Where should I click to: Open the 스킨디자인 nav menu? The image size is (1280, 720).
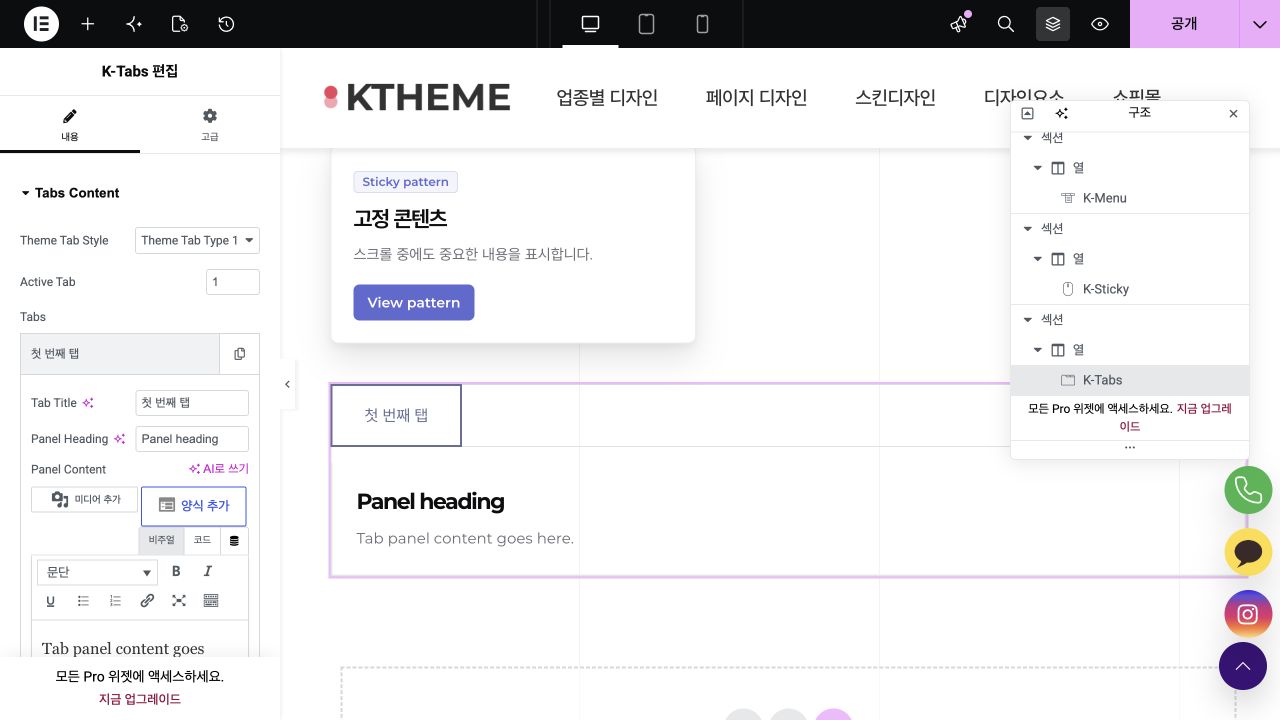895,98
